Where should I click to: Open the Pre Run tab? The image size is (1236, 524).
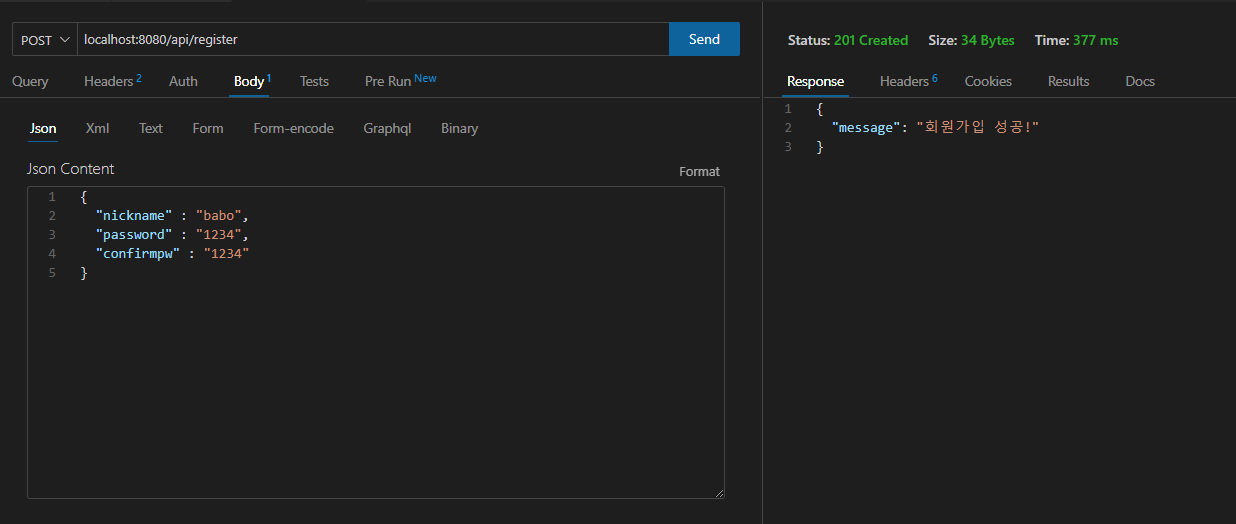tap(400, 81)
